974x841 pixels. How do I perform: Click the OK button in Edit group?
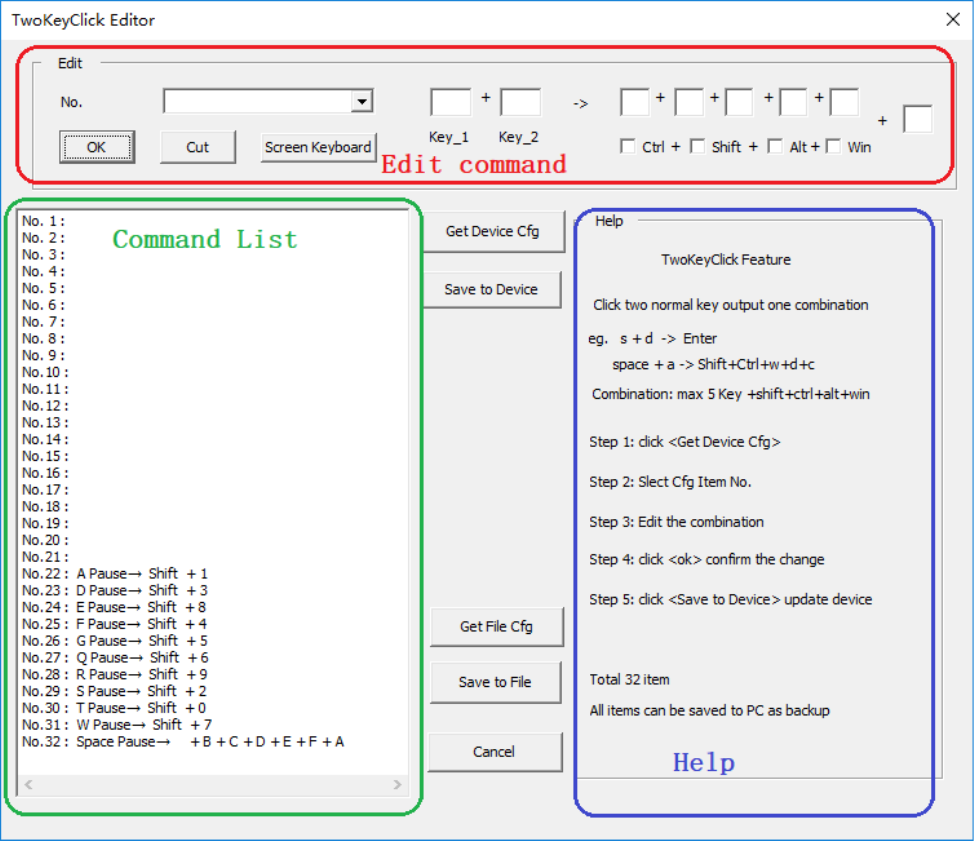point(97,147)
